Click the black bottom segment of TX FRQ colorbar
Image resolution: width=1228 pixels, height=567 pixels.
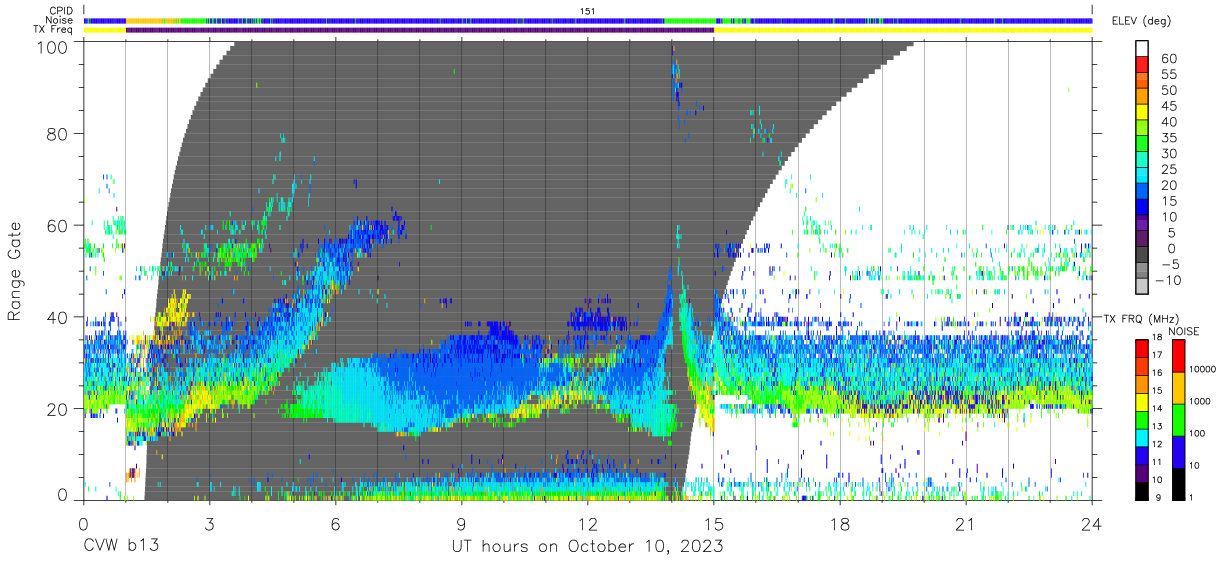[x=1142, y=490]
